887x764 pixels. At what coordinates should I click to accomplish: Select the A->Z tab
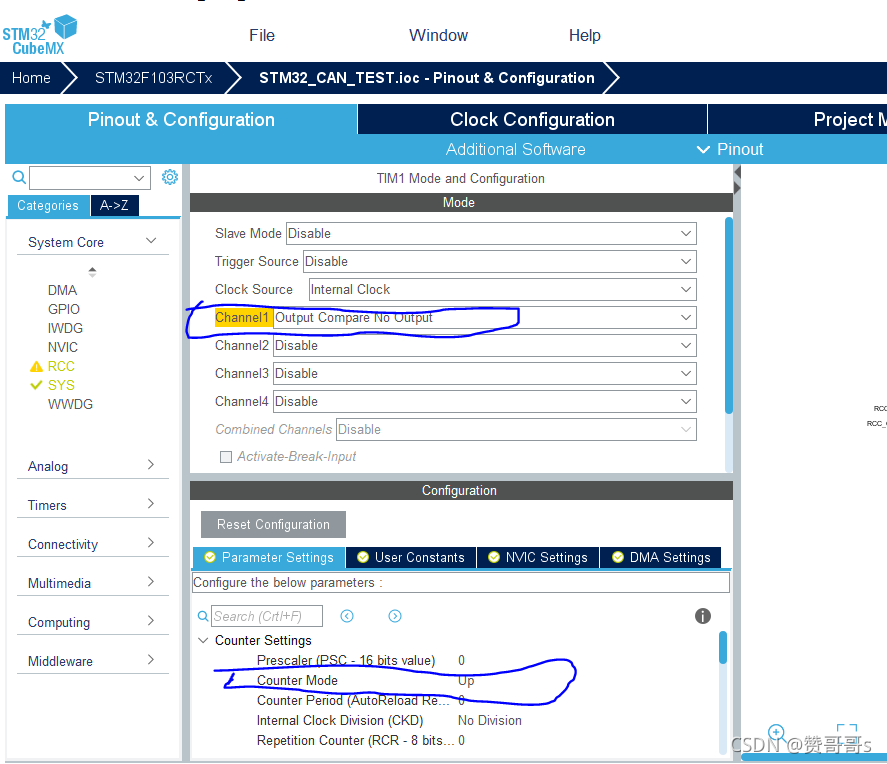114,205
